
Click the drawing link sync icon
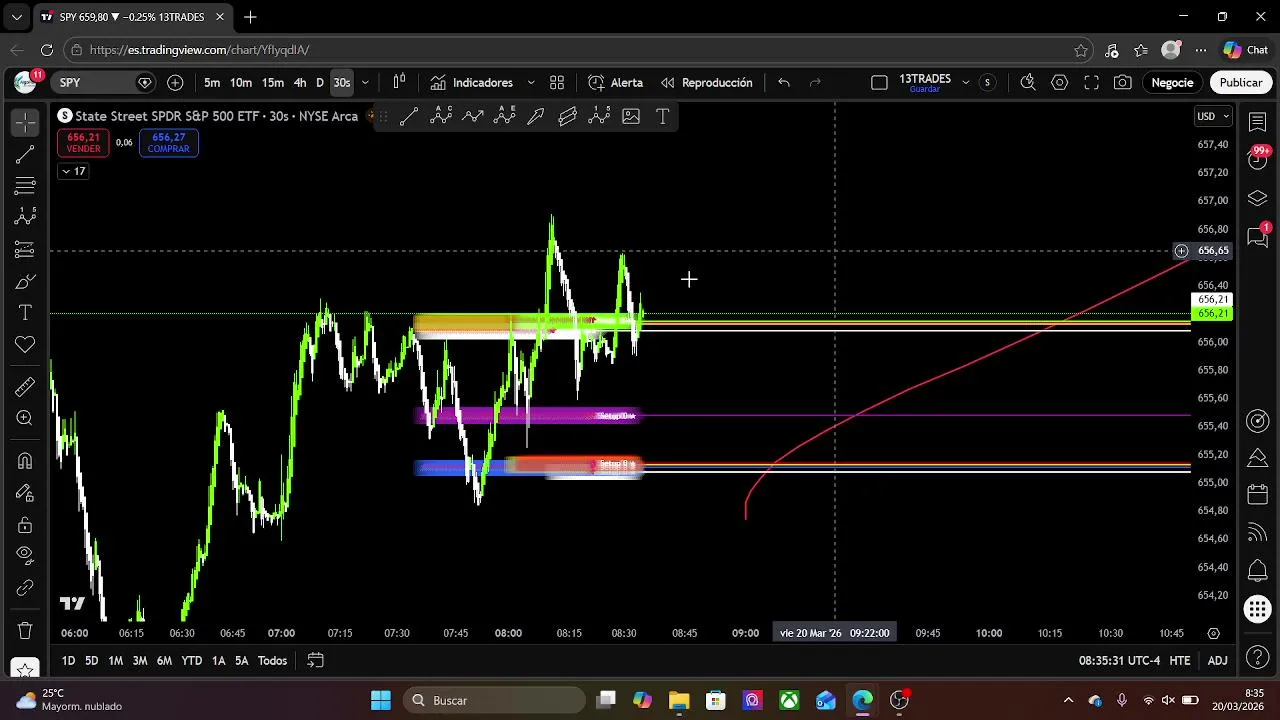tap(25, 587)
